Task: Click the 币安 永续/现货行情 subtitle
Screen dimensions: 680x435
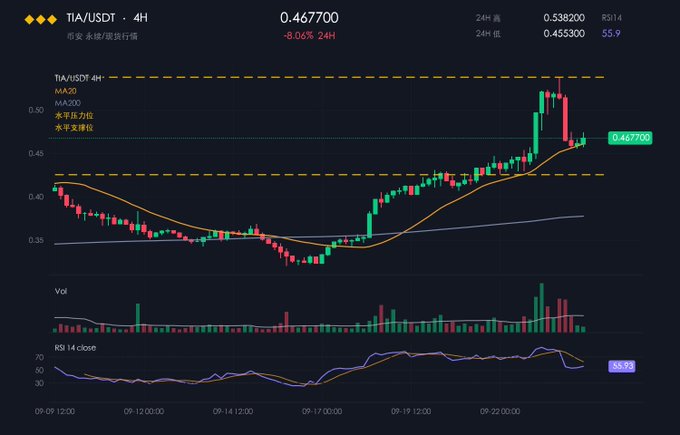Action: (x=102, y=36)
